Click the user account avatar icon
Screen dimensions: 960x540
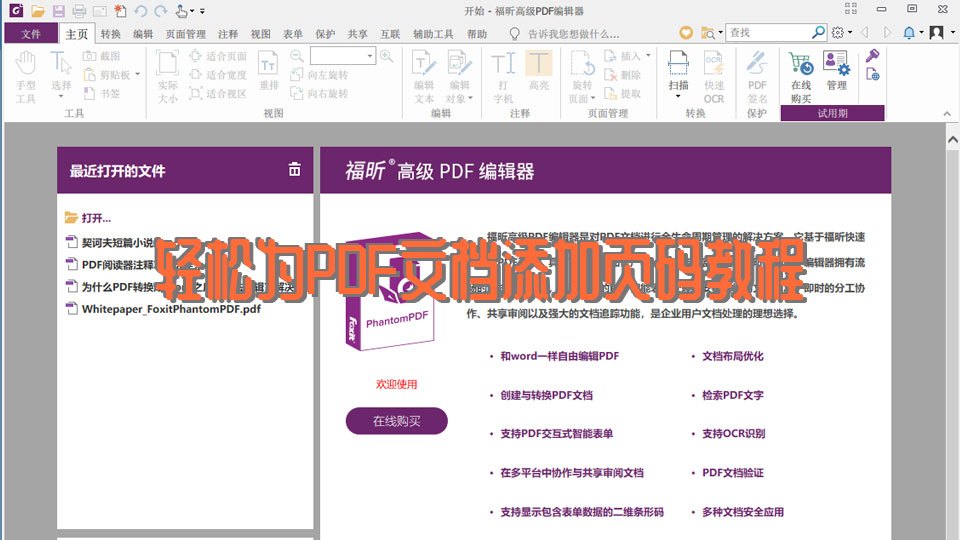(x=936, y=32)
